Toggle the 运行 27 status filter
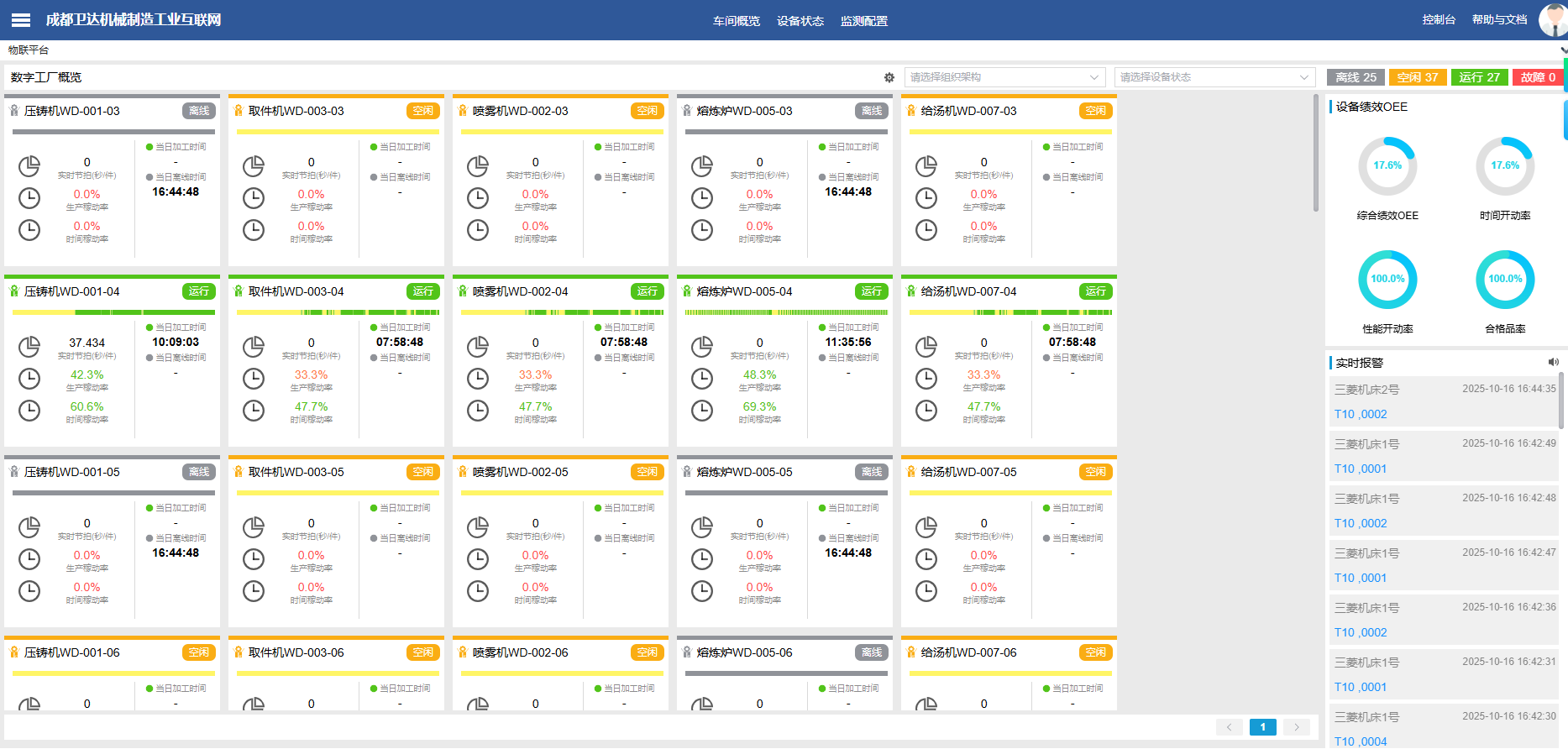This screenshot has height=749, width=1568. tap(1479, 77)
